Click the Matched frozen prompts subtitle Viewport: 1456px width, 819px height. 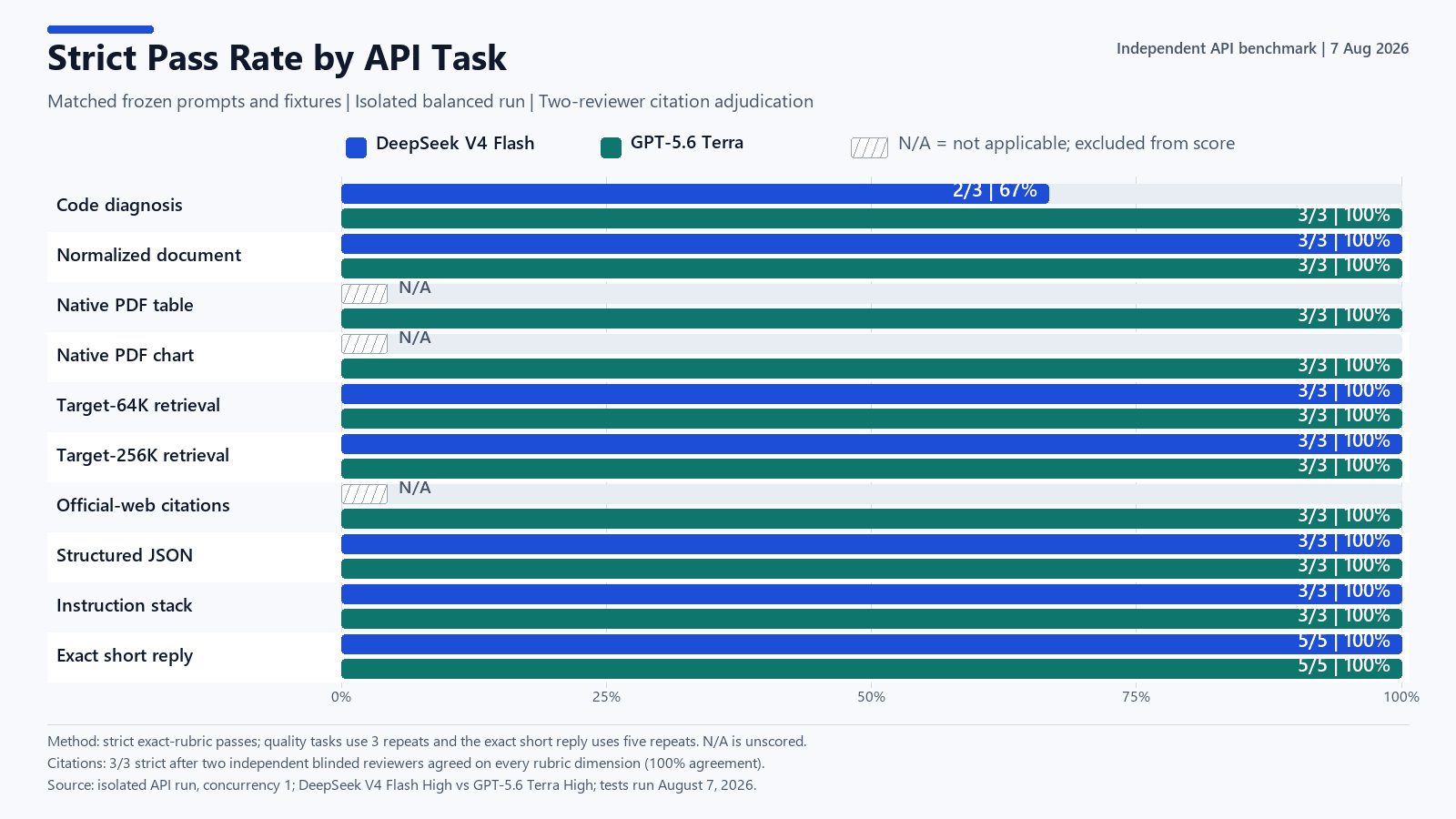(x=430, y=101)
